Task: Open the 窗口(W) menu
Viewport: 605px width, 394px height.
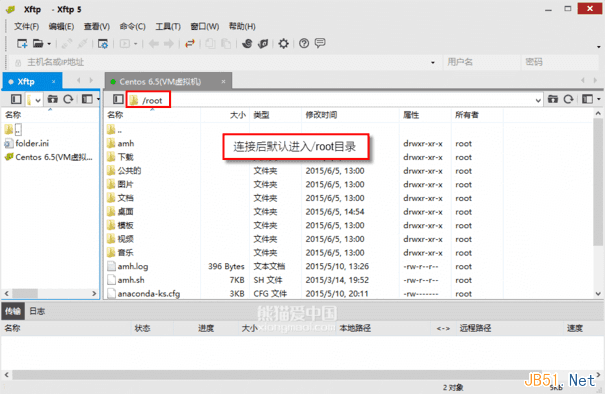Action: point(205,26)
